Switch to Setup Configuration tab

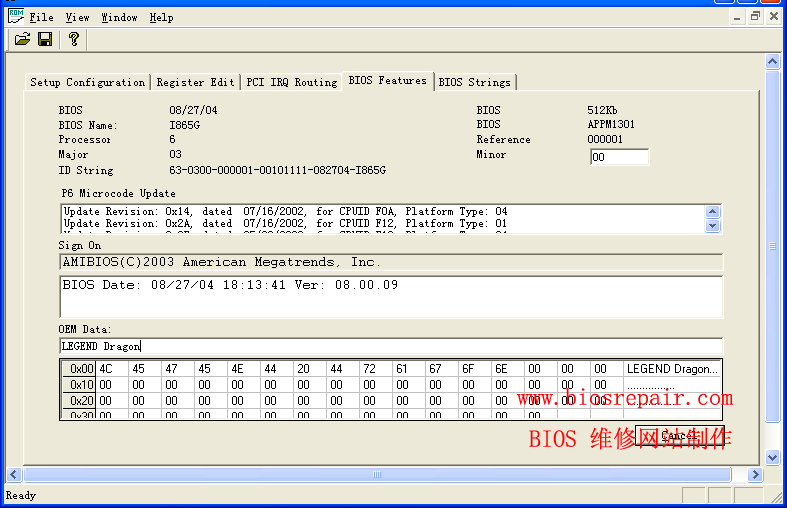pos(88,82)
